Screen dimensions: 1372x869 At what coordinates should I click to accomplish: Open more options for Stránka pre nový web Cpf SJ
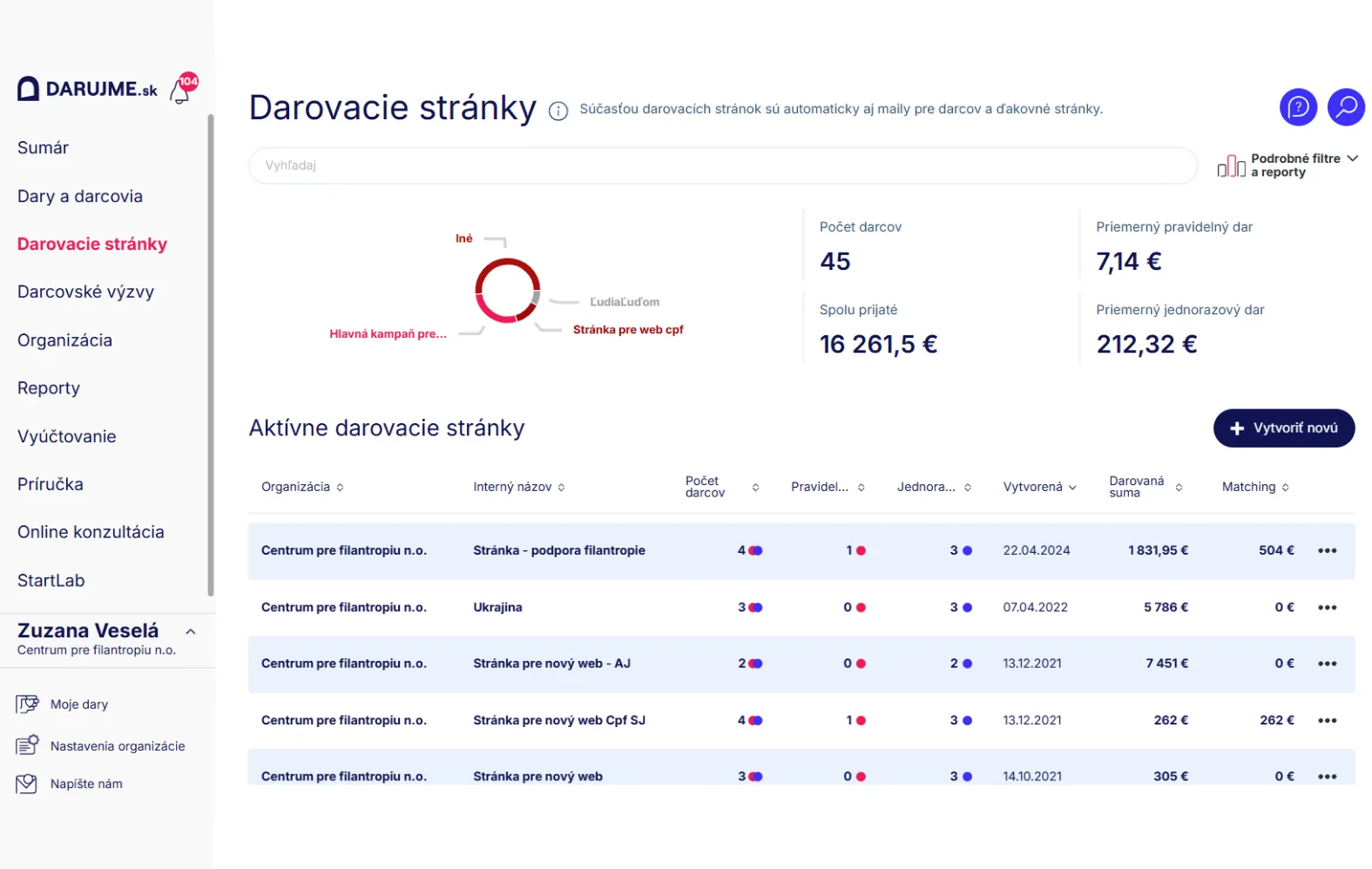click(1327, 720)
